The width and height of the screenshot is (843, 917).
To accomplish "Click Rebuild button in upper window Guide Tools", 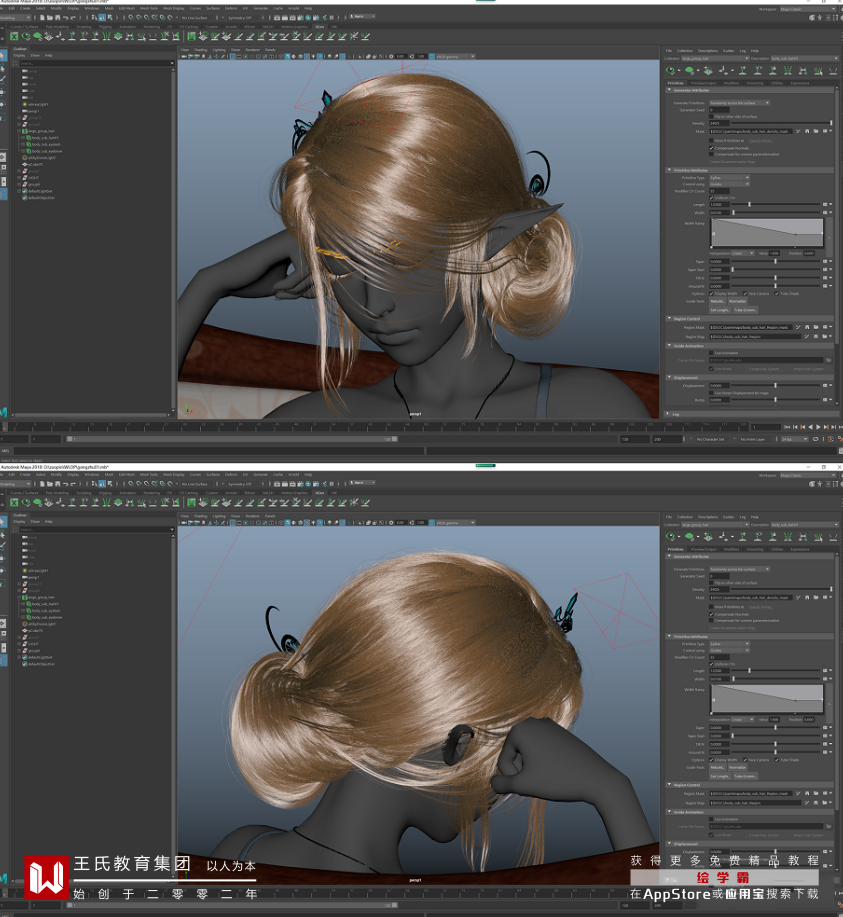I will [x=718, y=301].
